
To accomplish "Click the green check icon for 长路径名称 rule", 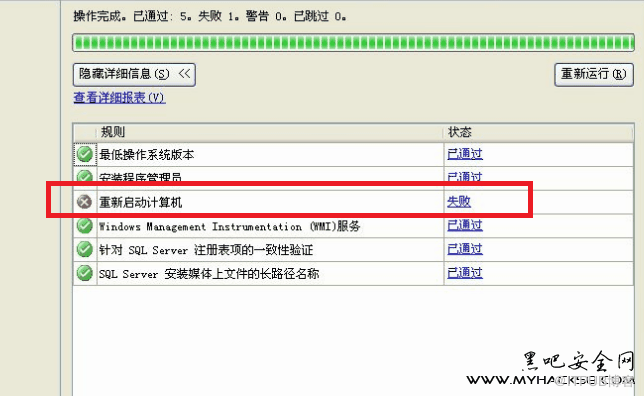I will tap(85, 273).
